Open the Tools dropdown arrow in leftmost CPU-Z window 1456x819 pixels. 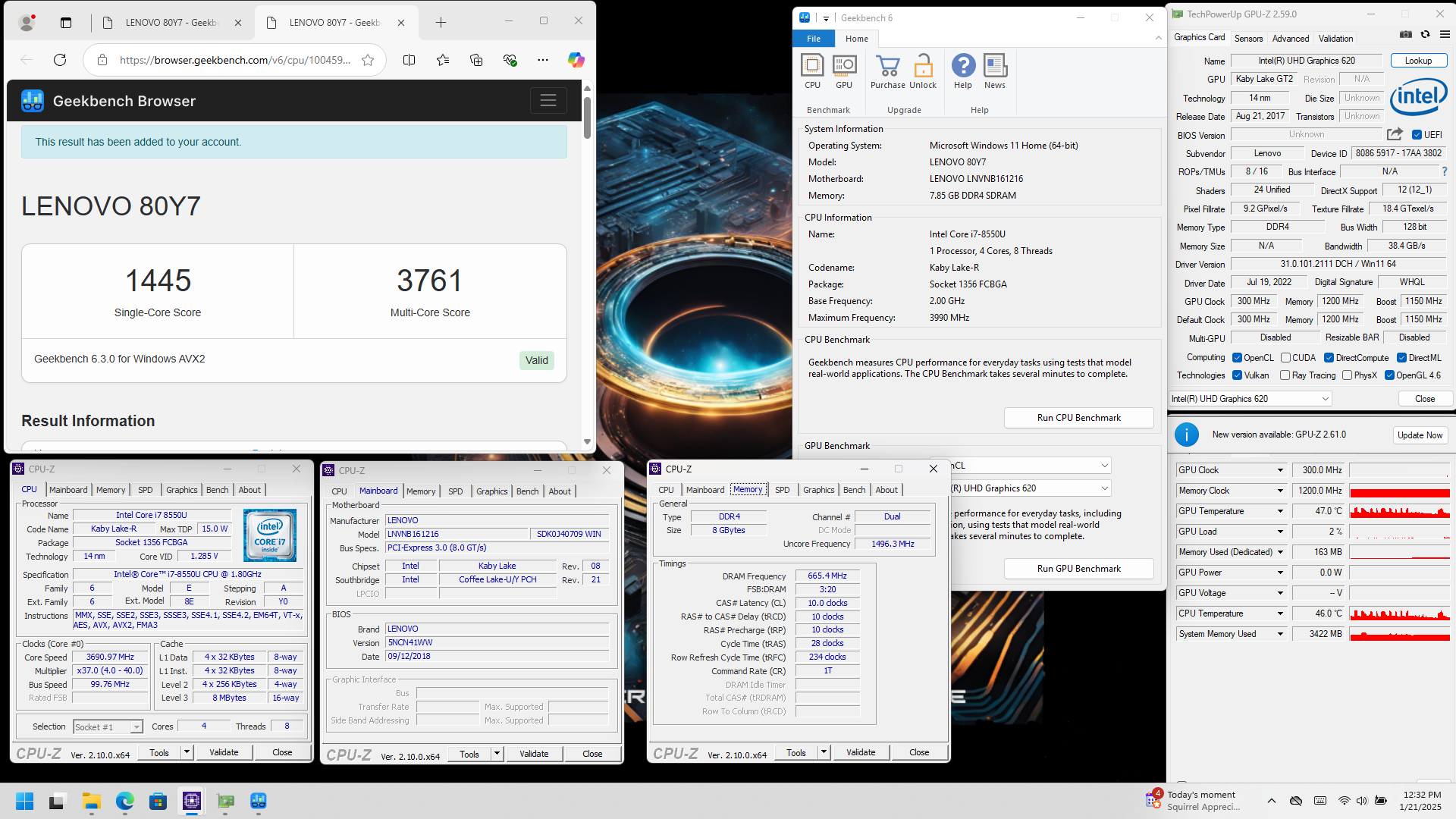(187, 752)
